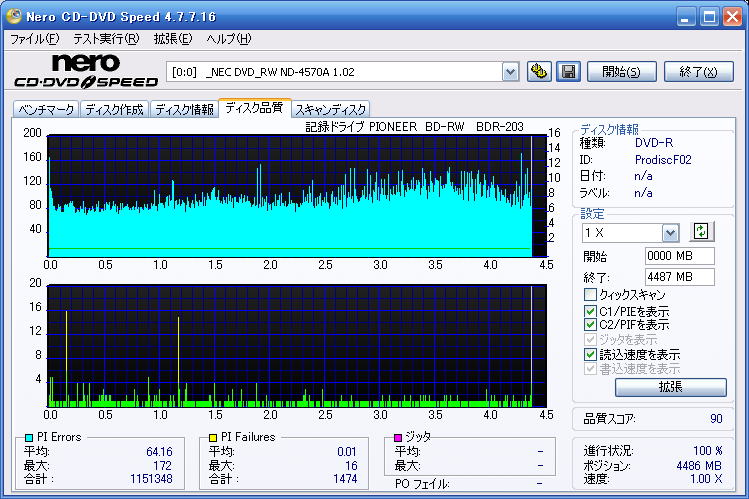Click the Nero disc icon in title bar
749x499 pixels.
(14, 16)
